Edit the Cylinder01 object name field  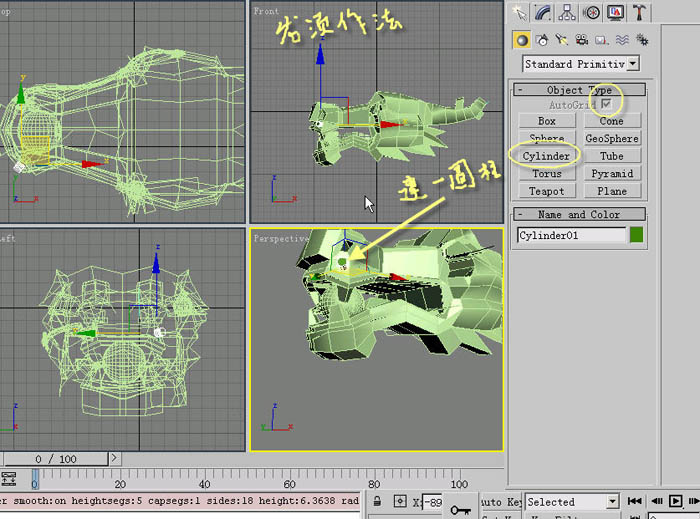point(571,235)
